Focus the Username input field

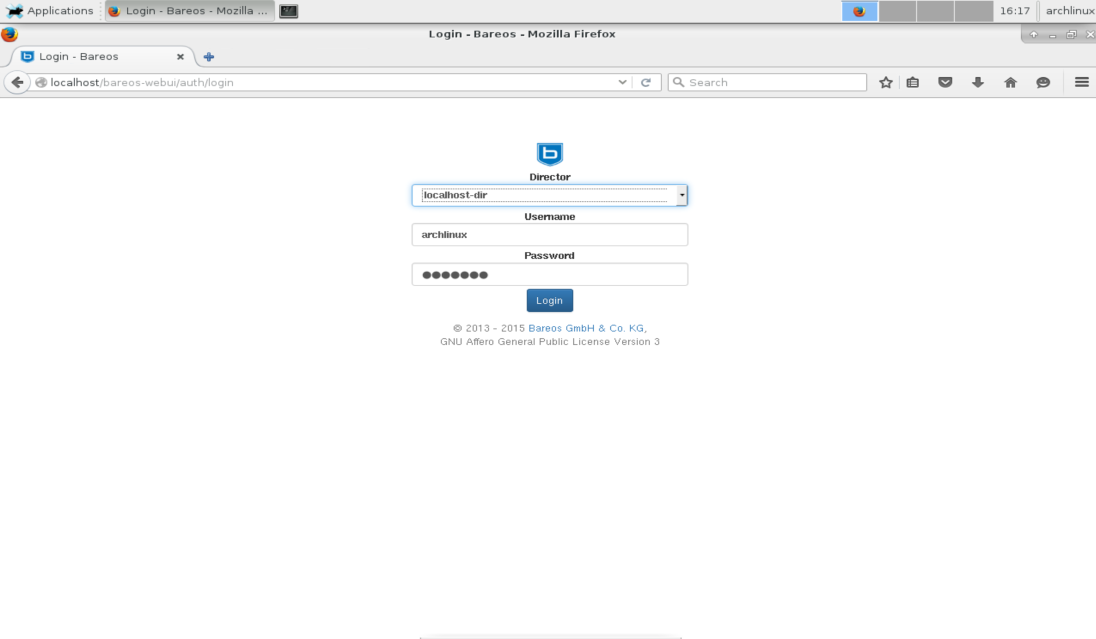tap(549, 235)
